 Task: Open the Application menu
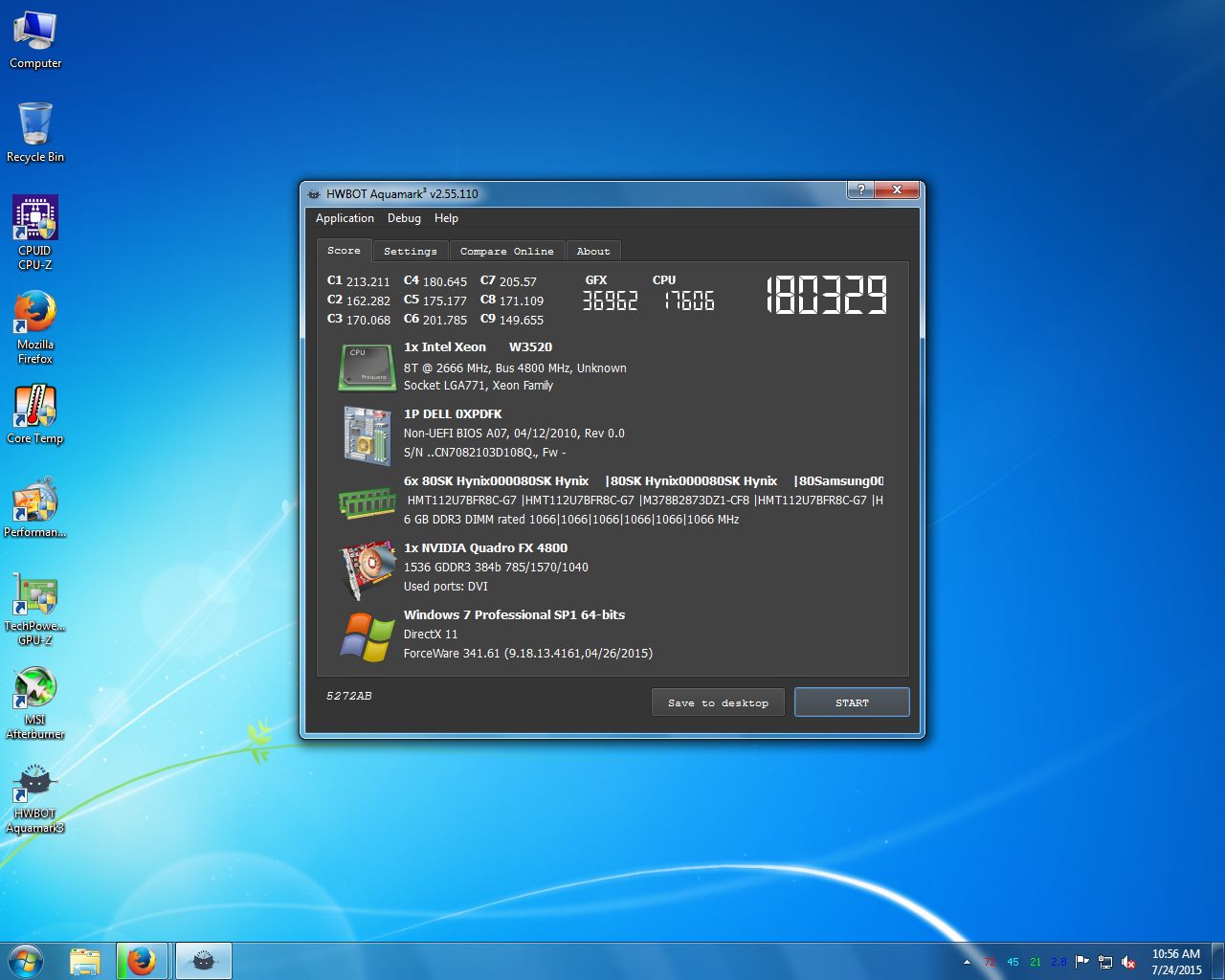coord(345,218)
